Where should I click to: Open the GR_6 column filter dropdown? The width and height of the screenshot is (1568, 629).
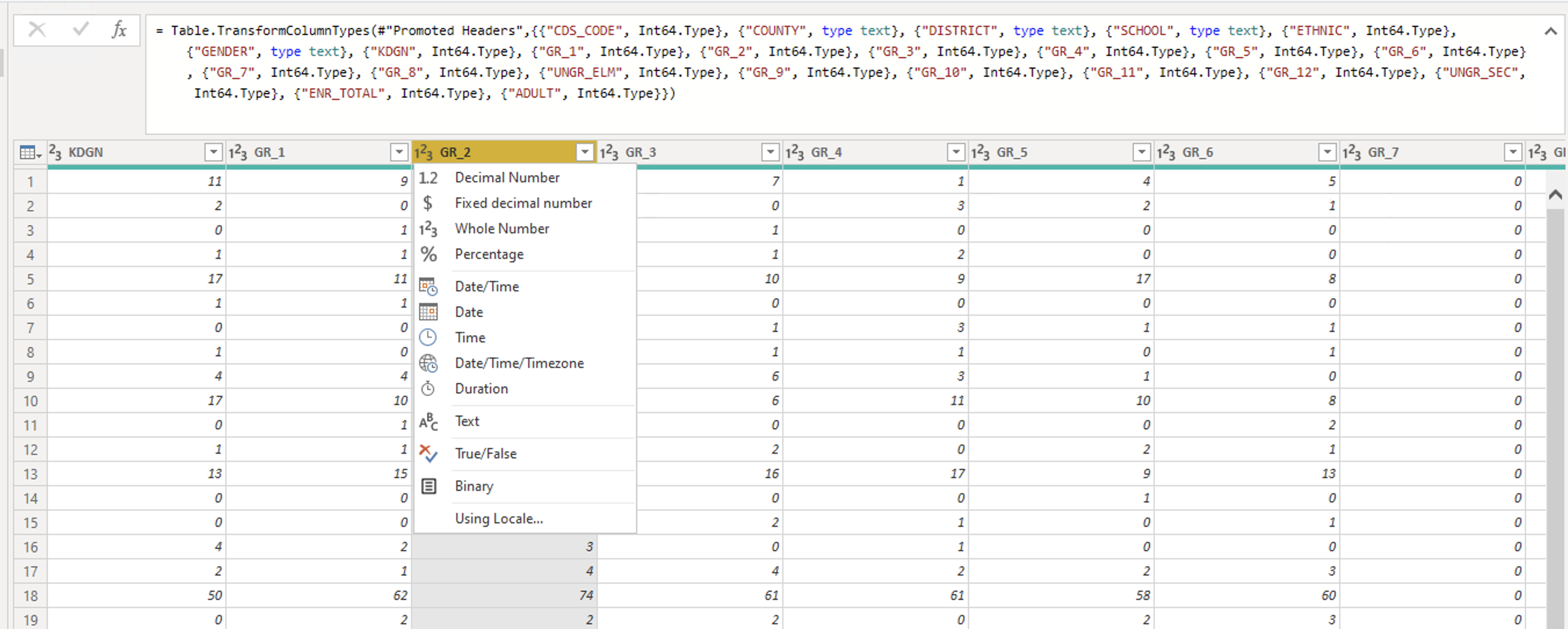(x=1327, y=152)
